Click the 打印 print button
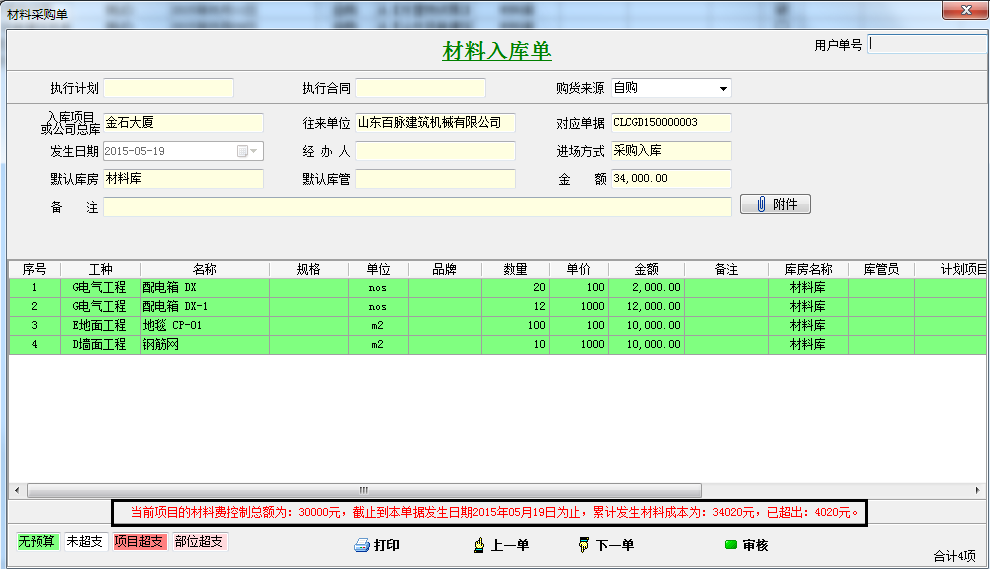Image resolution: width=990 pixels, height=569 pixels. click(x=377, y=545)
